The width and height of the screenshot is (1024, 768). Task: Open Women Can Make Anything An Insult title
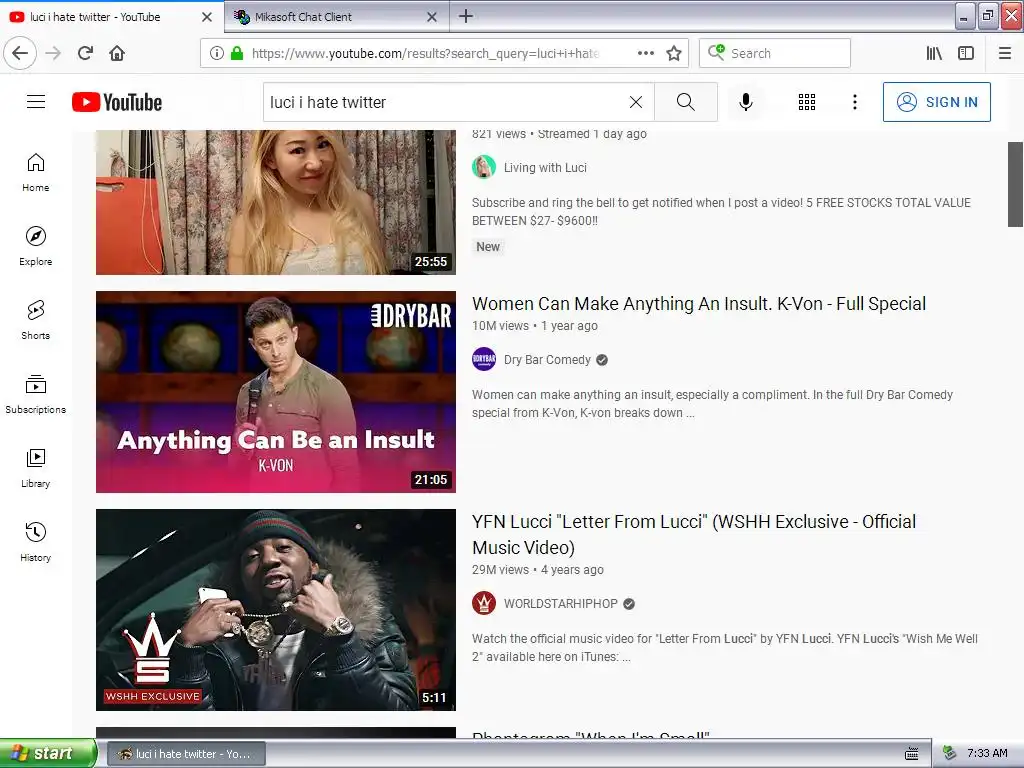pos(699,304)
